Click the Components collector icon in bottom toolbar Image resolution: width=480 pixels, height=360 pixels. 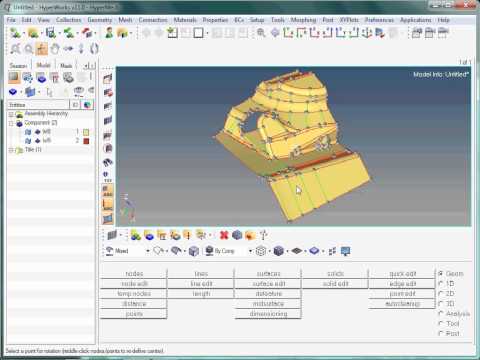tap(149, 235)
